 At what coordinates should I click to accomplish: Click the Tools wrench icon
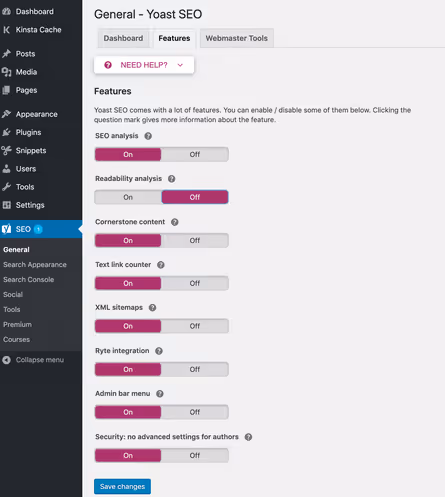(6, 187)
